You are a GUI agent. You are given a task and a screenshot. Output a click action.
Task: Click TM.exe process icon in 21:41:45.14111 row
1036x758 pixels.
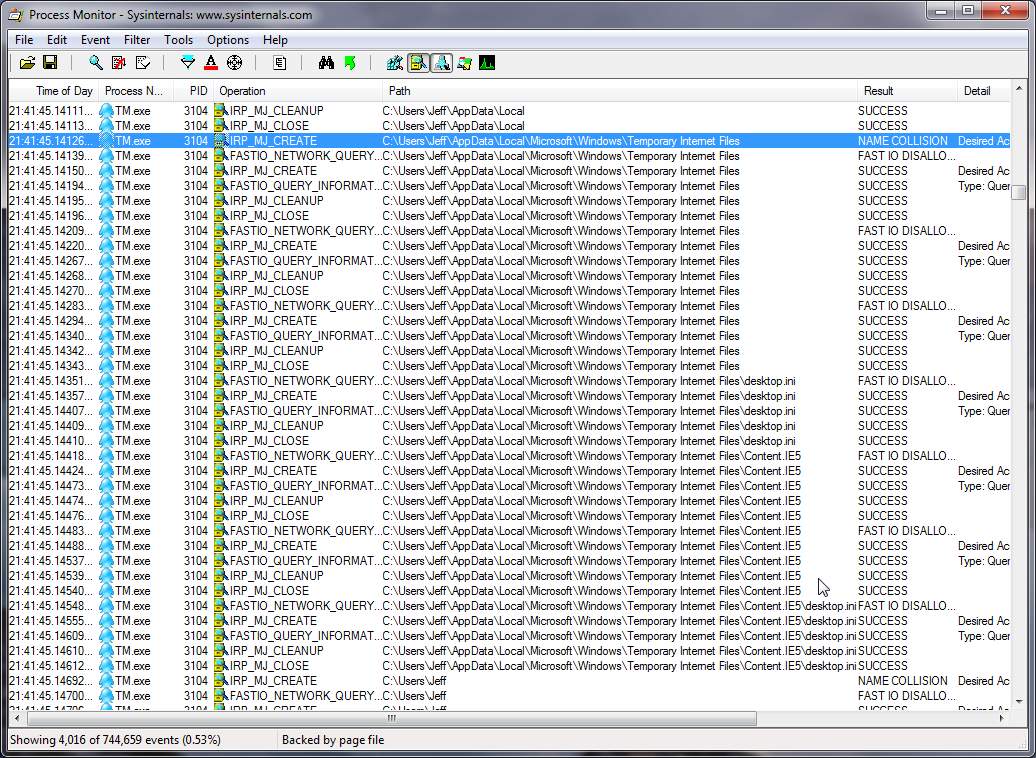tap(106, 111)
